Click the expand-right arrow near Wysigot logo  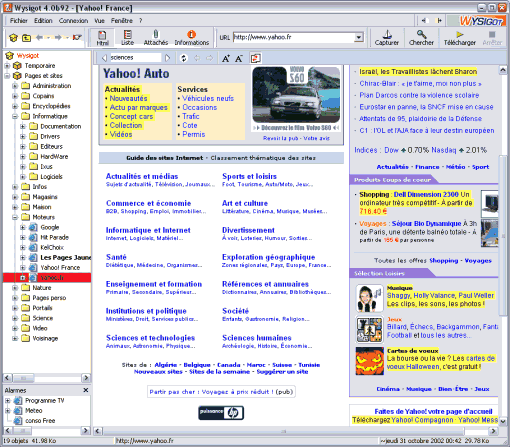tap(439, 21)
